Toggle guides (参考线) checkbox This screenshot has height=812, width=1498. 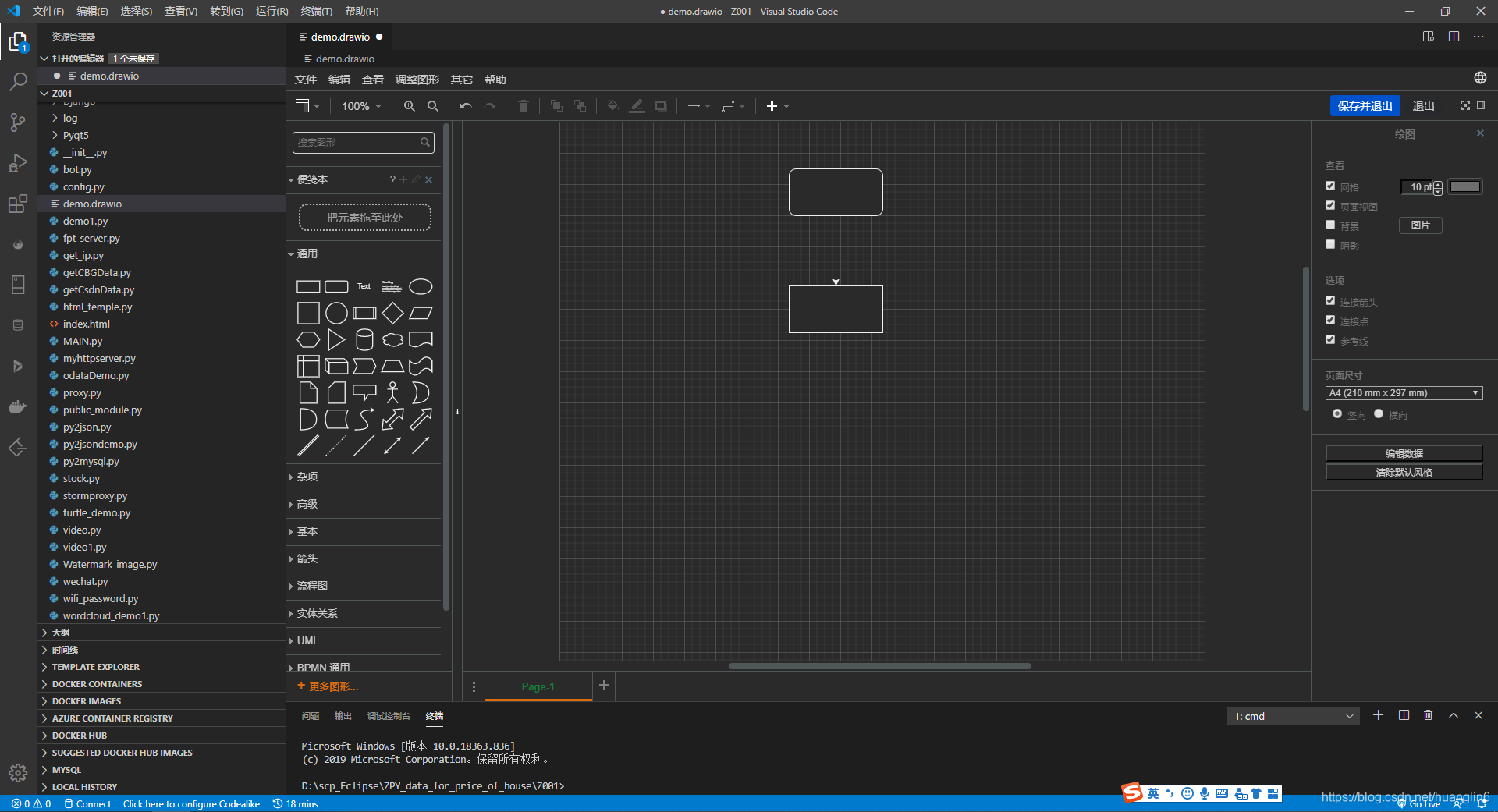(x=1330, y=339)
